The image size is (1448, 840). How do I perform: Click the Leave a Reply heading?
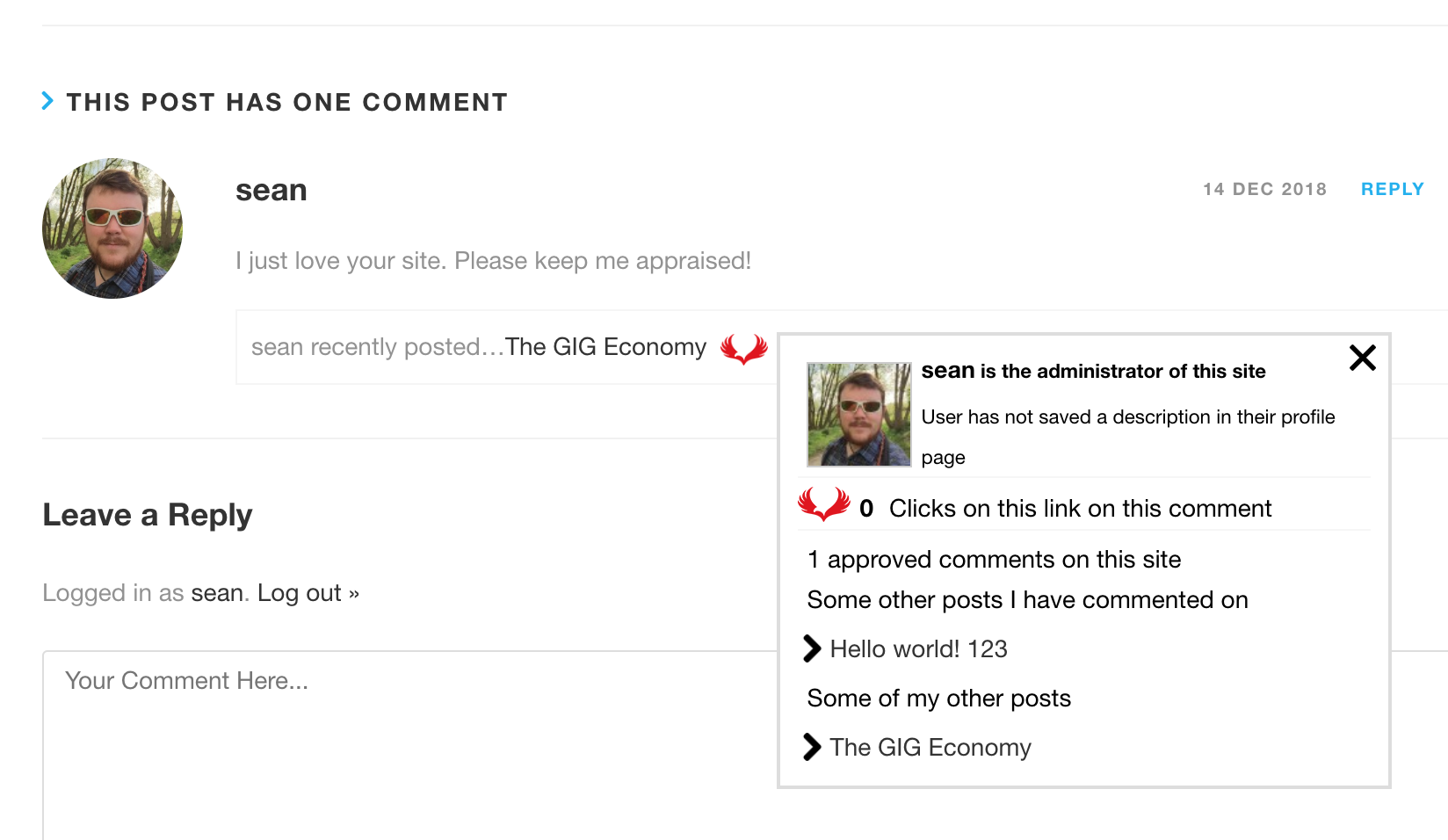tap(148, 515)
